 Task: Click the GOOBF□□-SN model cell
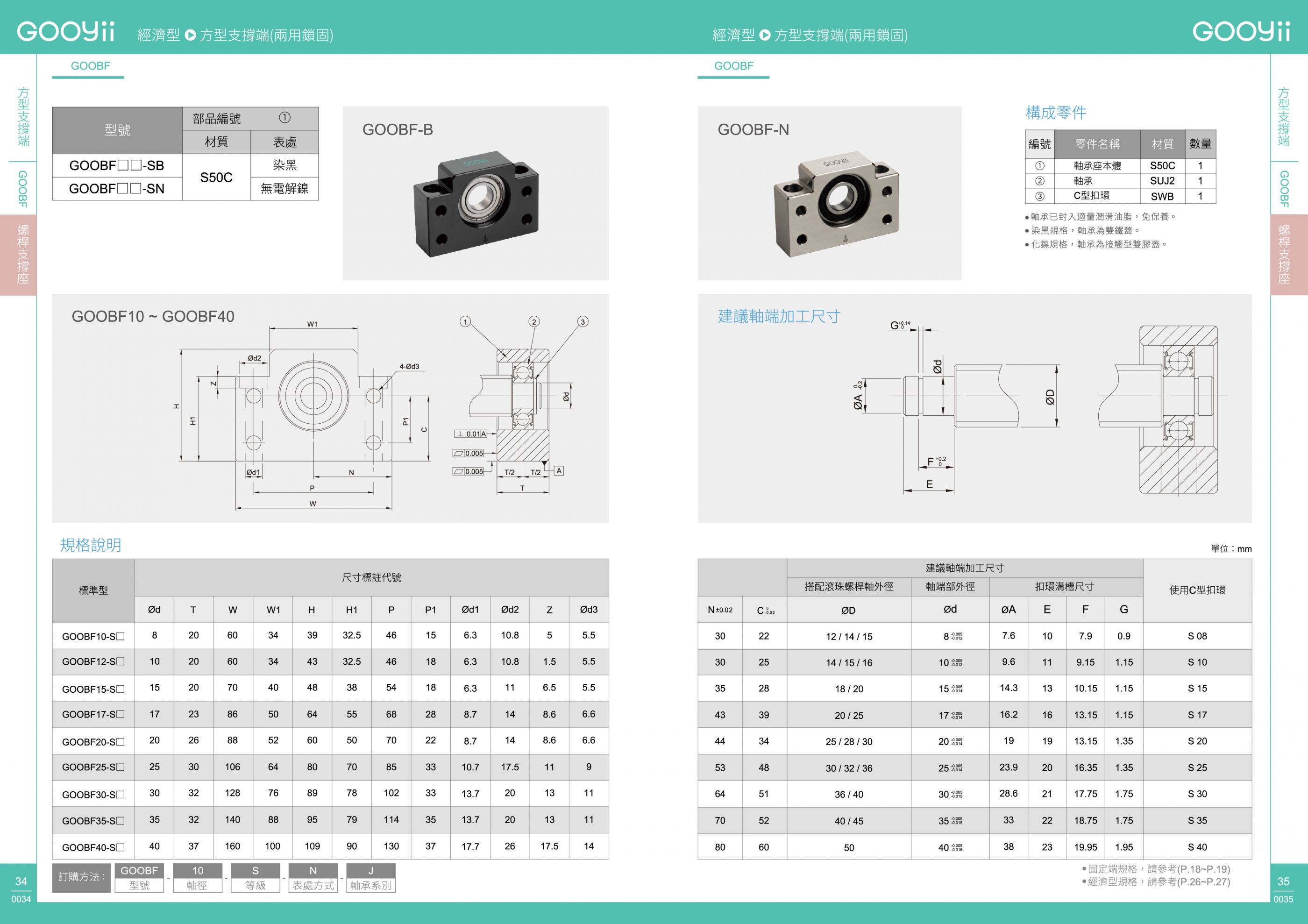pyautogui.click(x=117, y=189)
